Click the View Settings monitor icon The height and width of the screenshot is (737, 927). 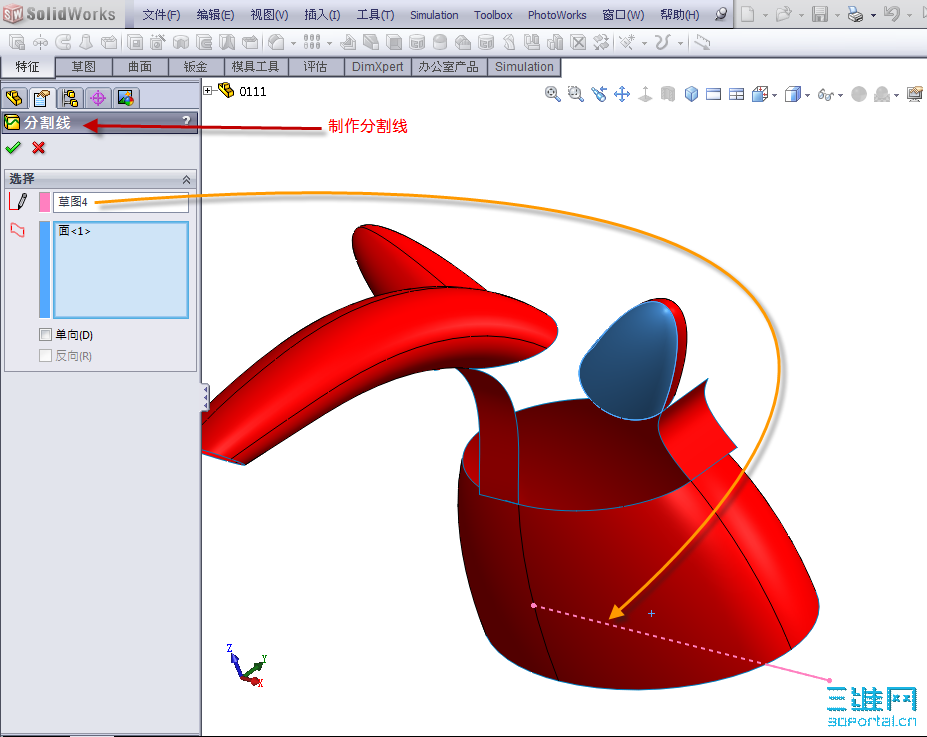coord(915,94)
